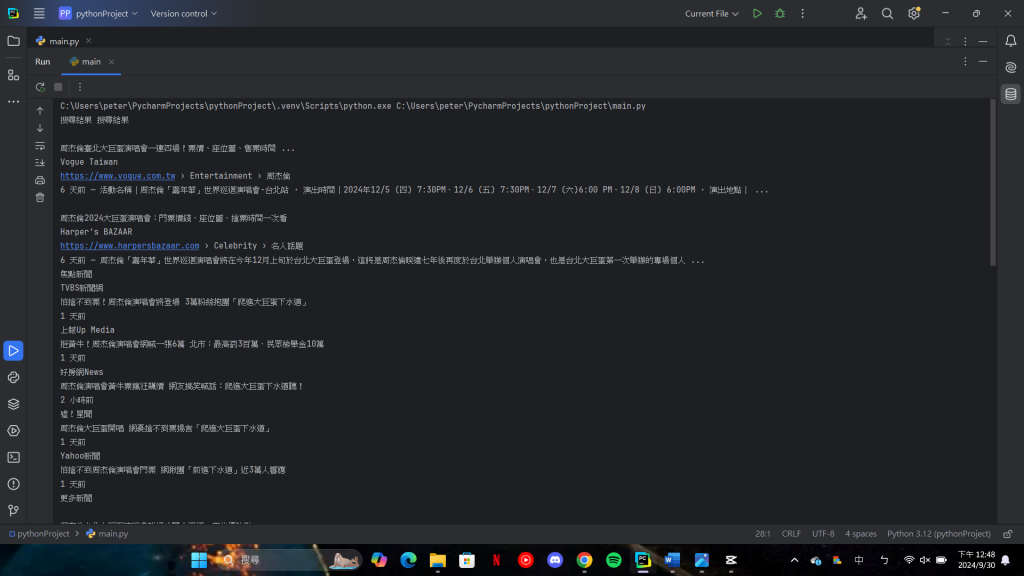Viewport: 1024px width, 576px height.
Task: Close the main.py editor tab
Action: click(88, 40)
